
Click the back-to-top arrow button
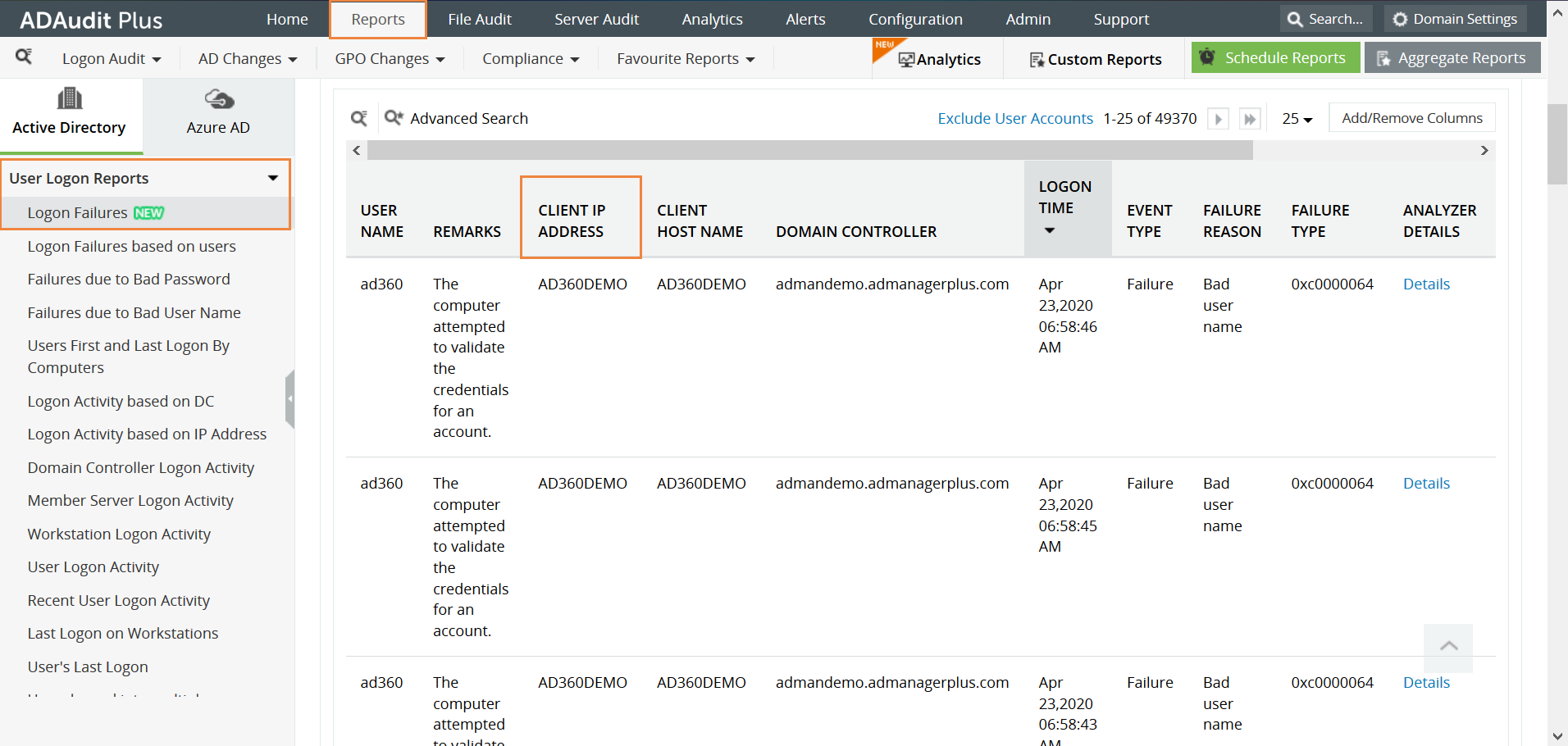pos(1448,648)
